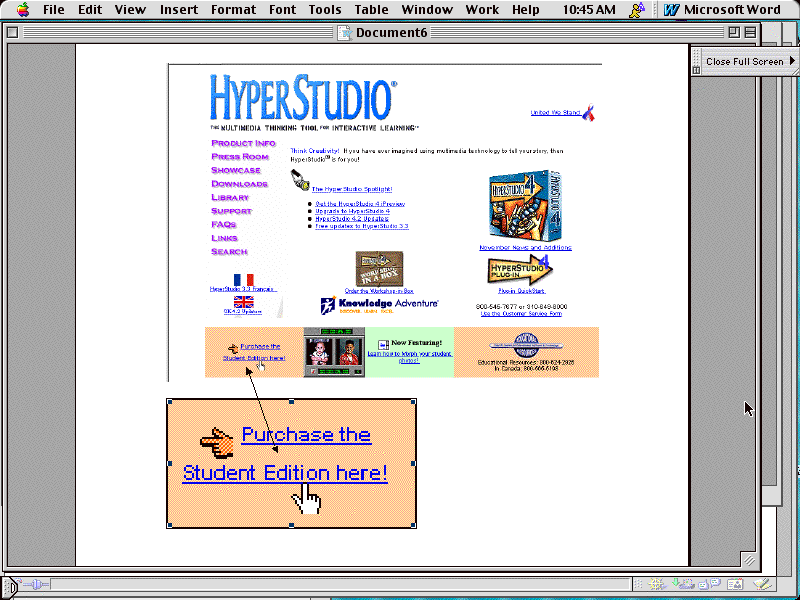
Task: Click the spotlight lamp icon
Action: pos(300,180)
